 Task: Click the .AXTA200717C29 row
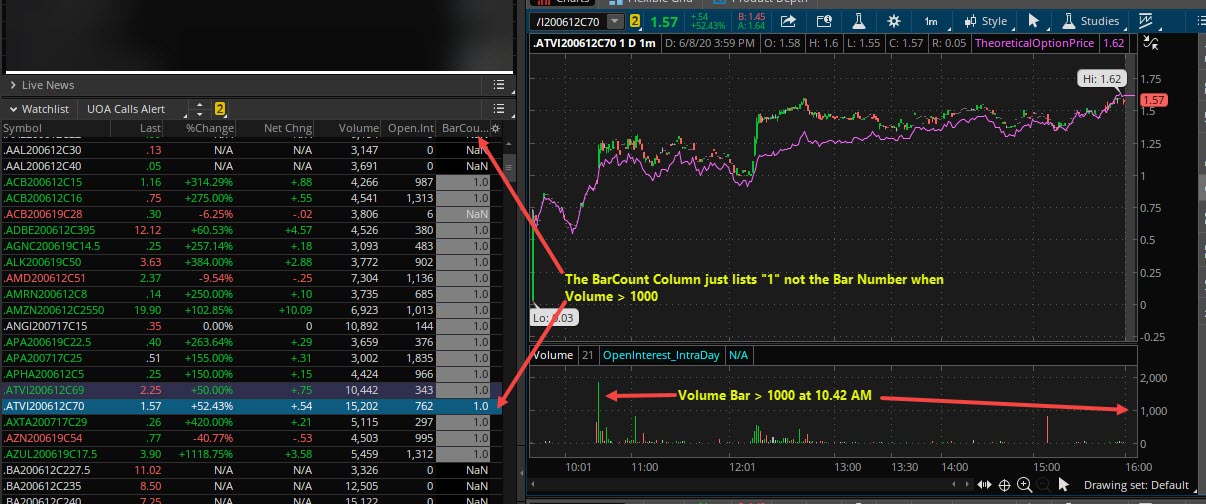250,422
